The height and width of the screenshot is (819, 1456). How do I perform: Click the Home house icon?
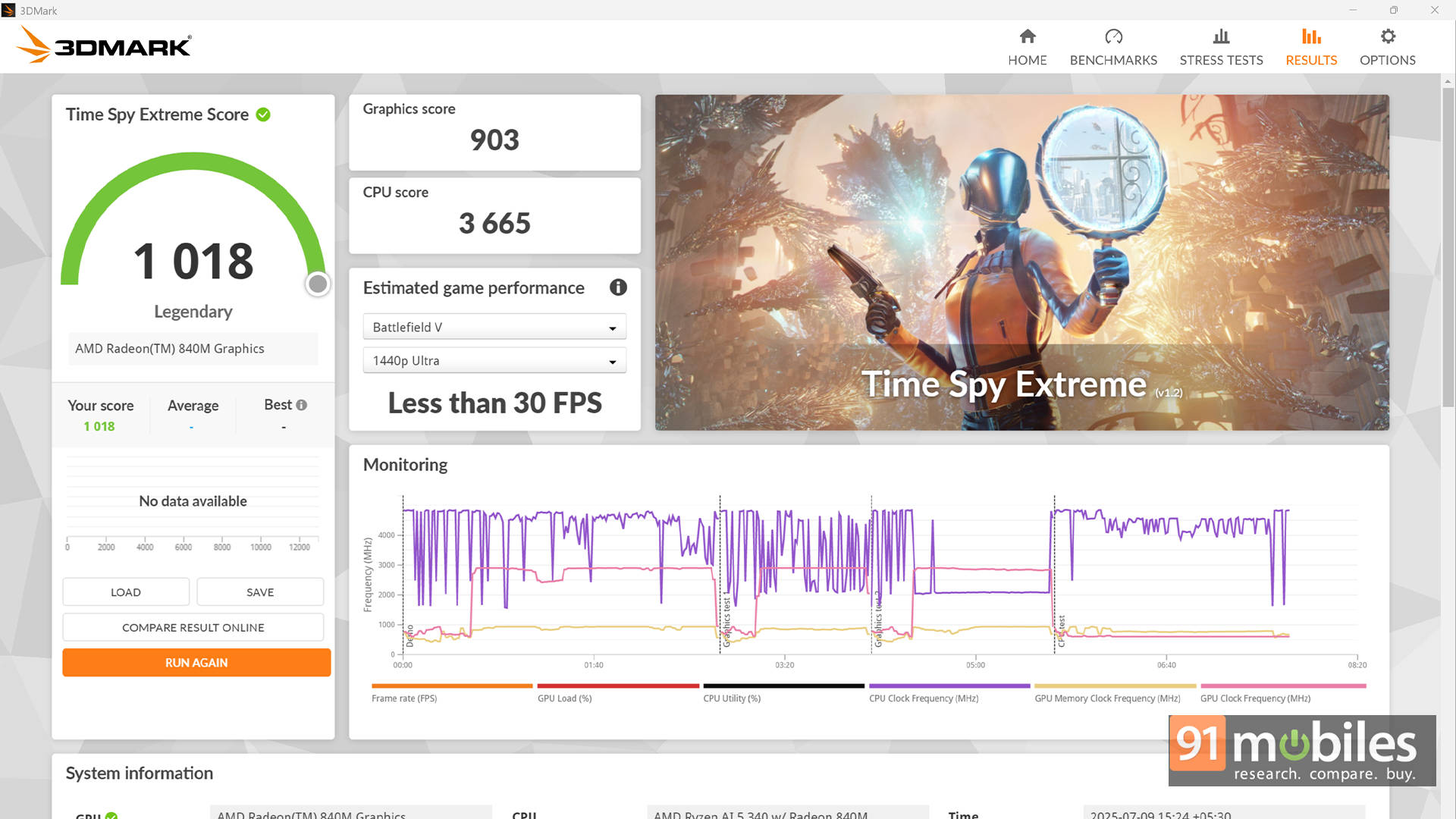point(1027,36)
